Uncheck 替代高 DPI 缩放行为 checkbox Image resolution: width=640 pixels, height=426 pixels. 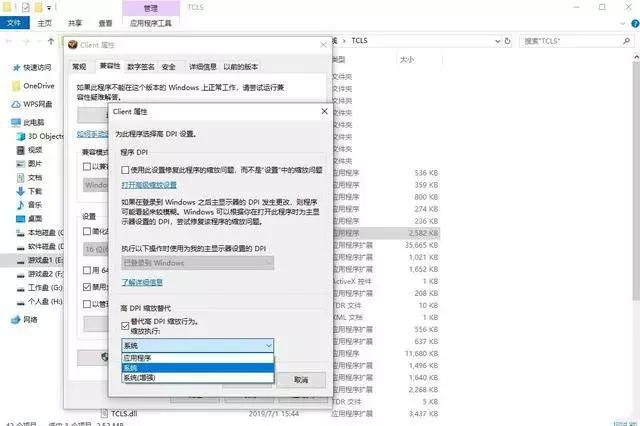click(125, 326)
